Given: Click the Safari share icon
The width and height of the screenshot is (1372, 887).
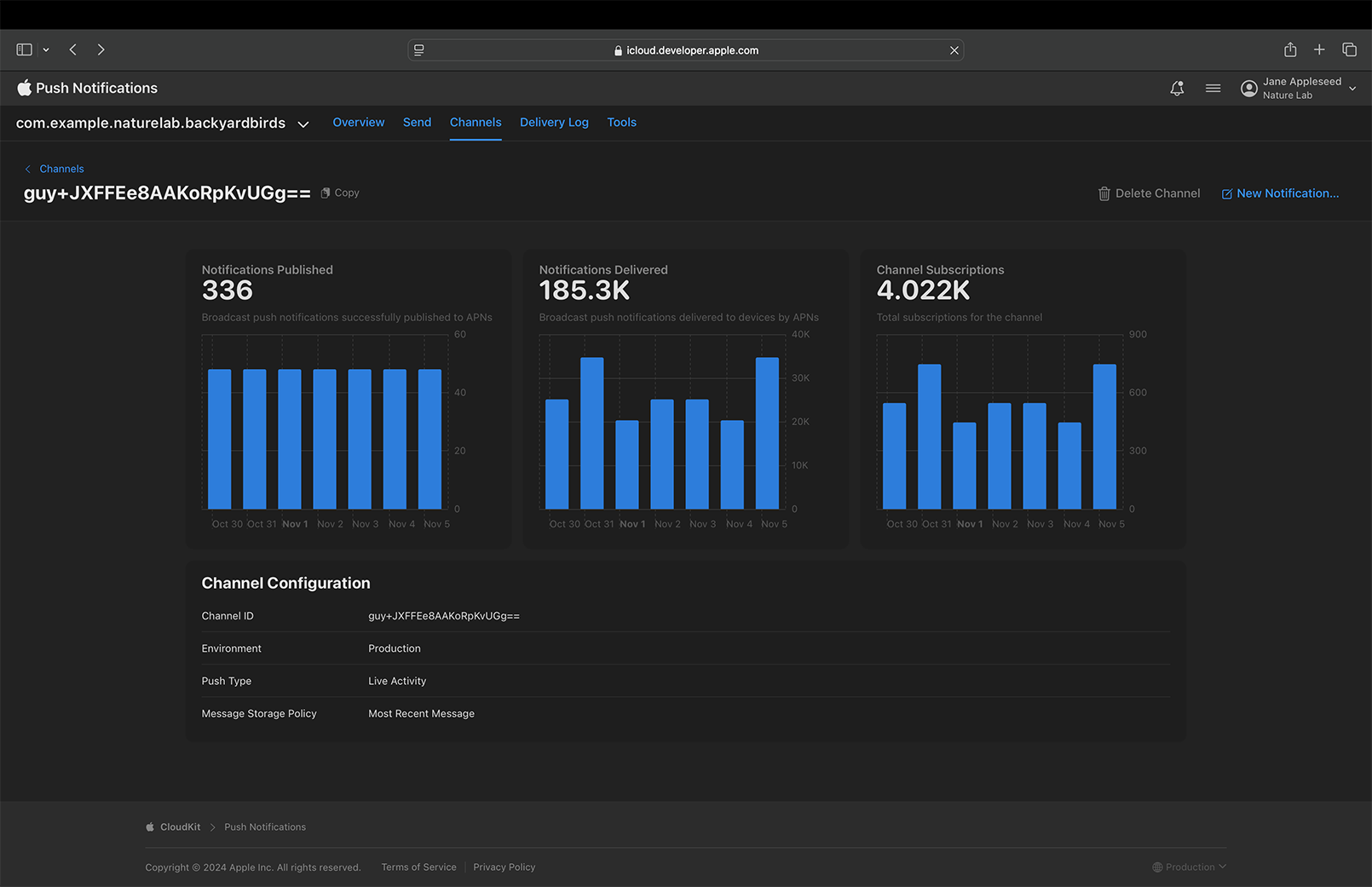Looking at the screenshot, I should pos(1290,49).
